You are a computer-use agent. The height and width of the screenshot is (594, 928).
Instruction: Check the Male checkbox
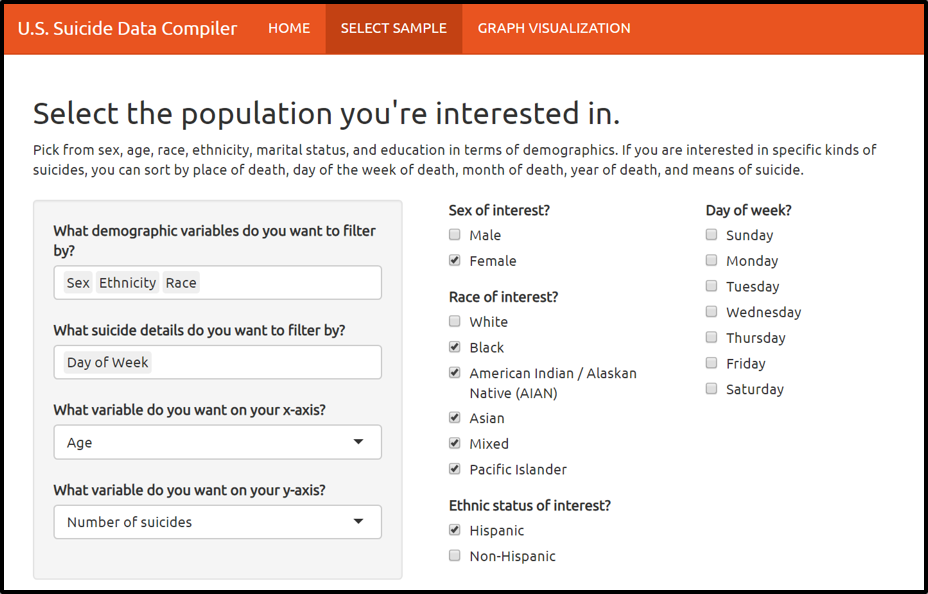coord(455,235)
